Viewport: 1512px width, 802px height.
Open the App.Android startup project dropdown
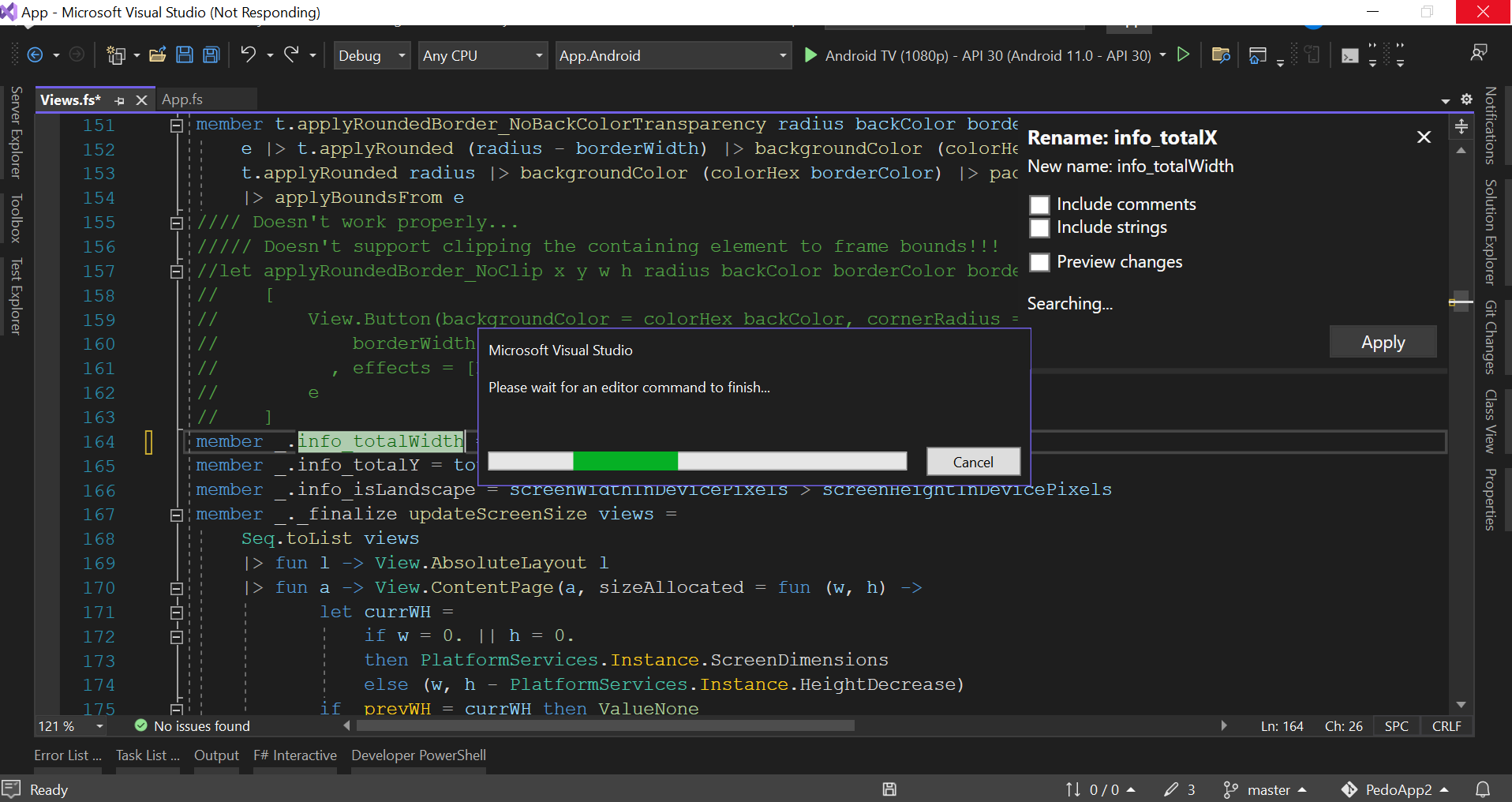pos(673,55)
